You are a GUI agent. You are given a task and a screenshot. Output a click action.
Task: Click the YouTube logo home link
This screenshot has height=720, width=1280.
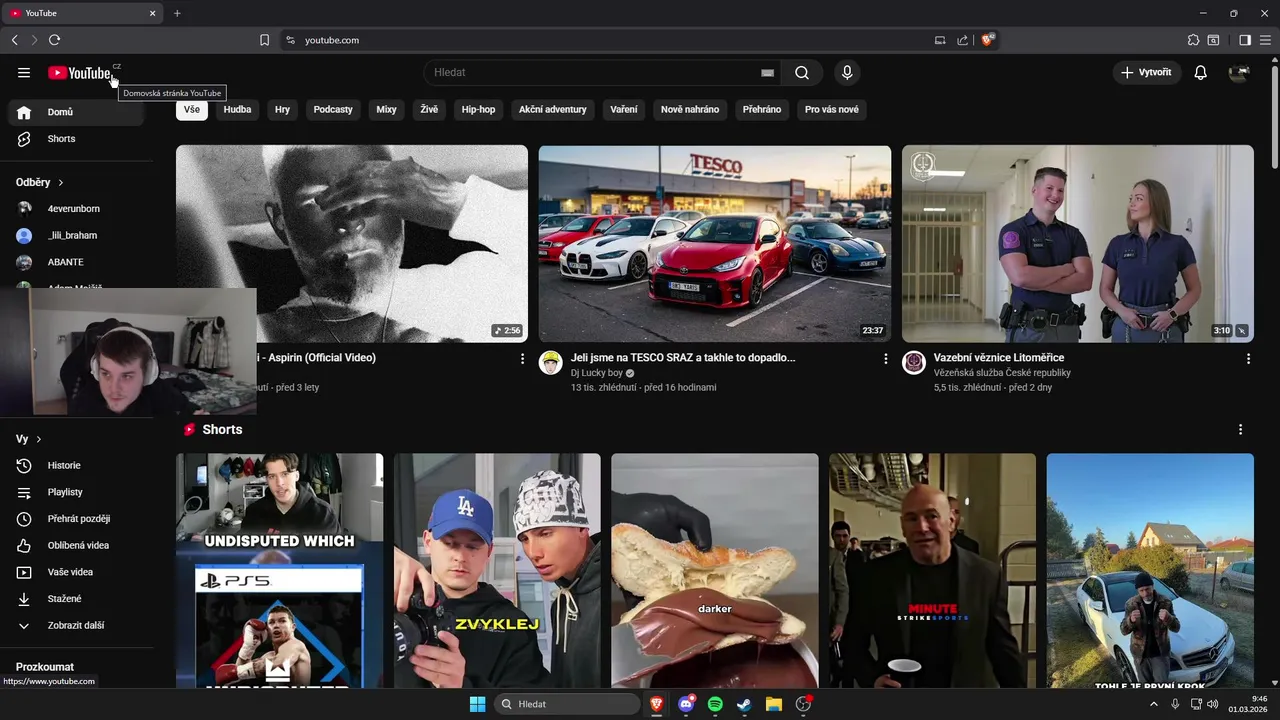(80, 73)
